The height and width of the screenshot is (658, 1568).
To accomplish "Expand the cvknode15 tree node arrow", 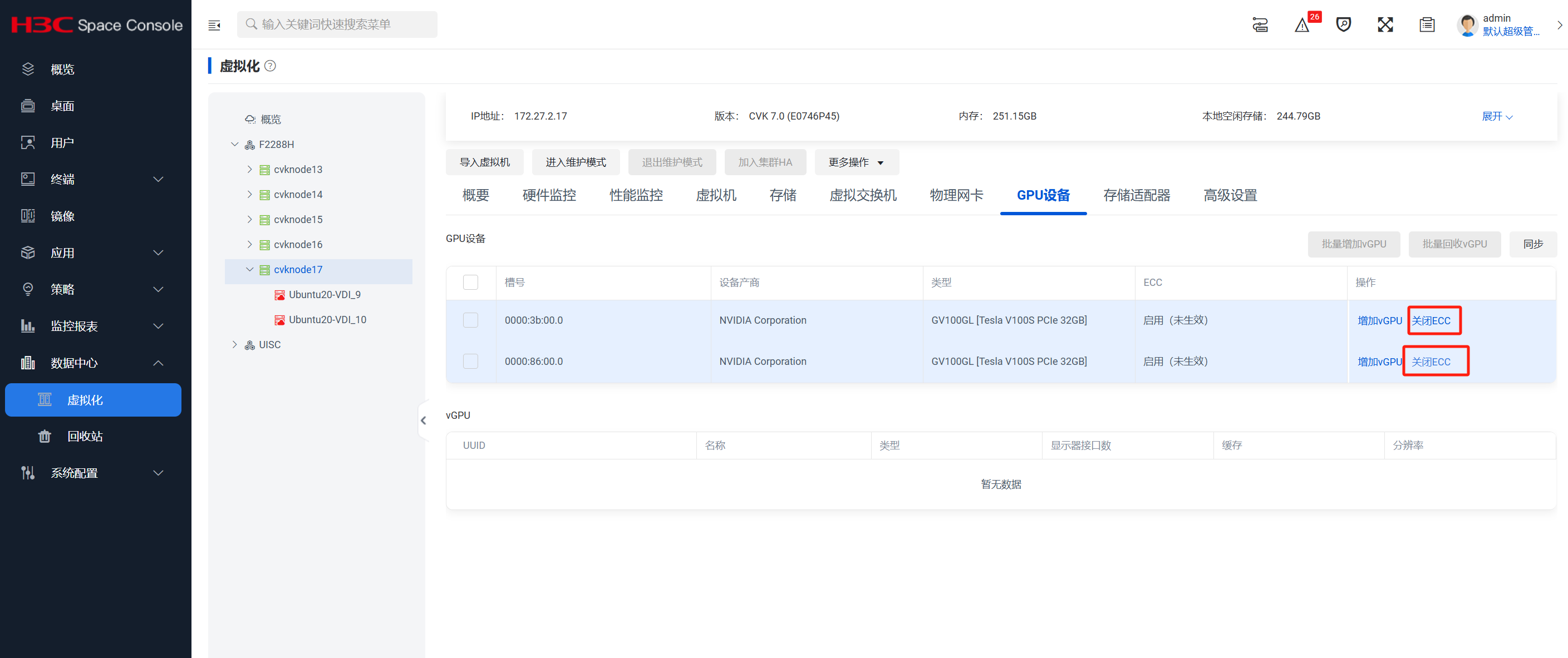I will (249, 220).
